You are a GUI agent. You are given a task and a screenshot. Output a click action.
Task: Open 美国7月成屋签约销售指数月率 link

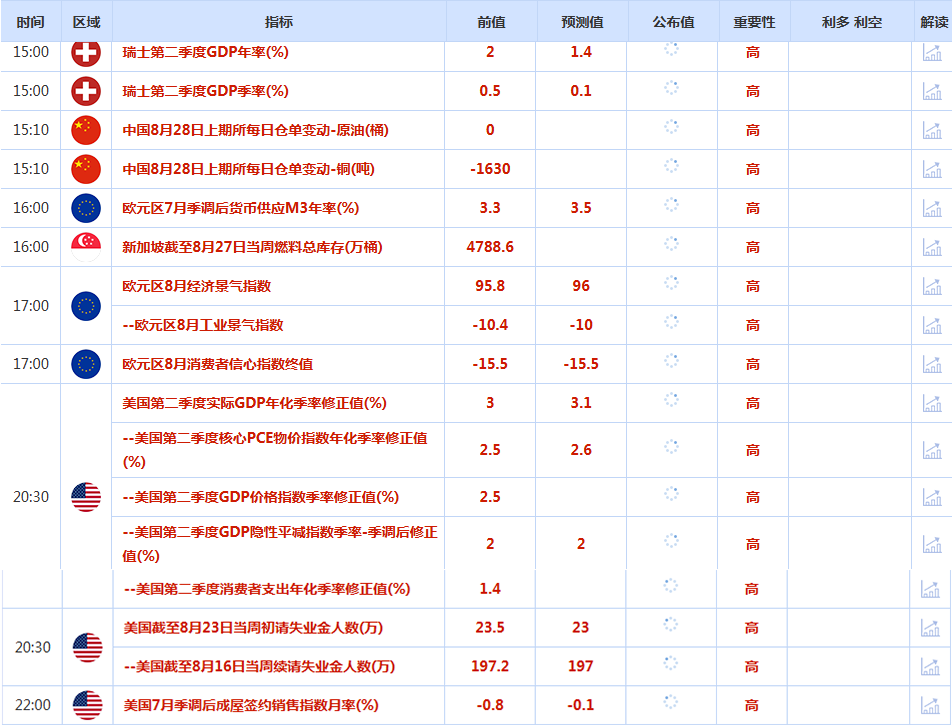click(251, 705)
